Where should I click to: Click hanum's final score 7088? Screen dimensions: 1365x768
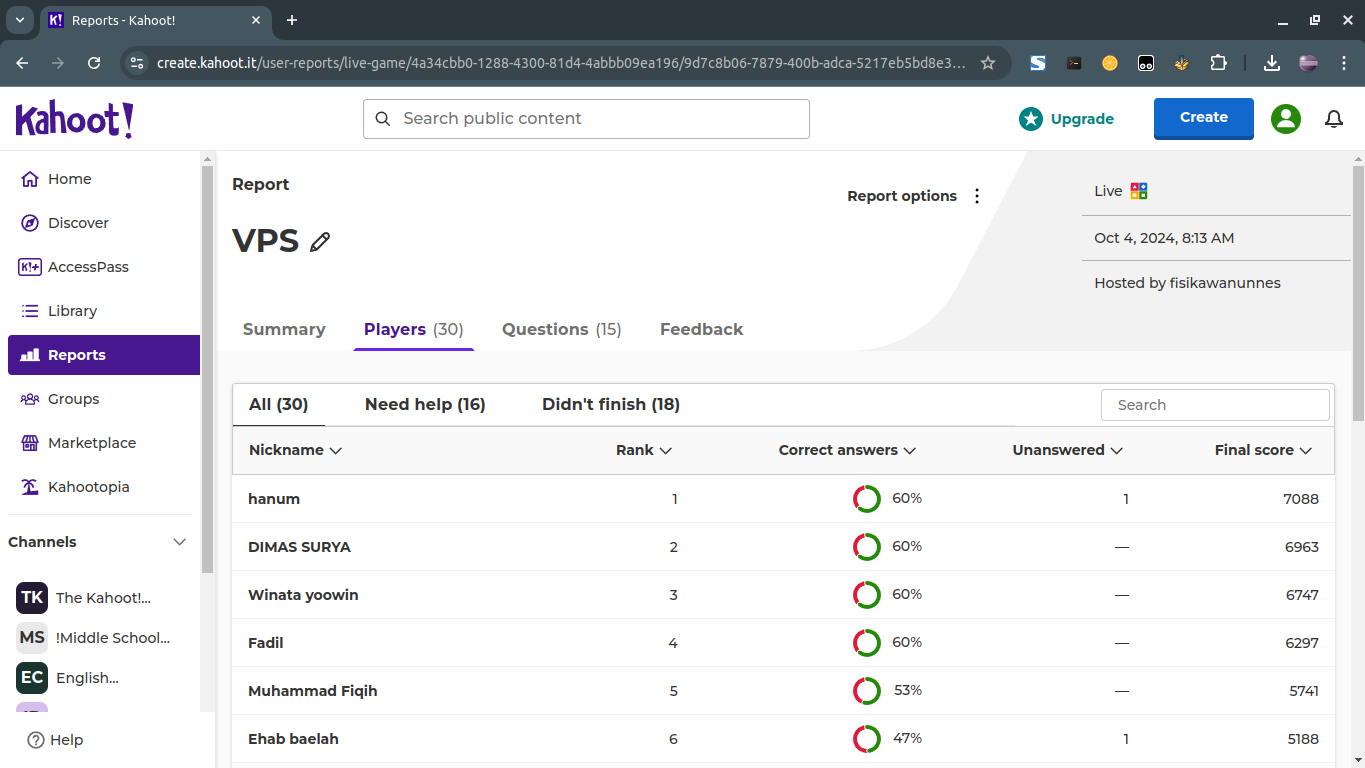click(x=1301, y=499)
